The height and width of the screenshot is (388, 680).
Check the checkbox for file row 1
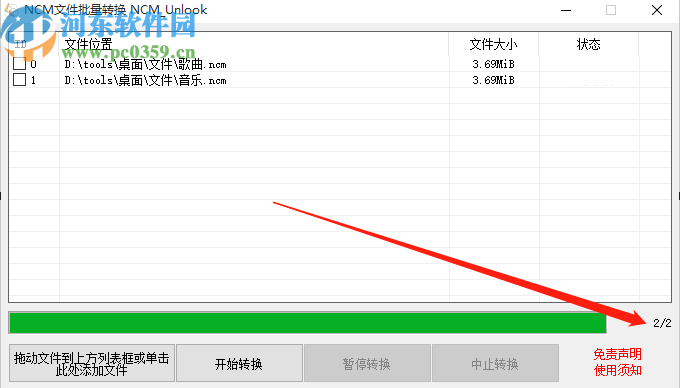(19, 80)
